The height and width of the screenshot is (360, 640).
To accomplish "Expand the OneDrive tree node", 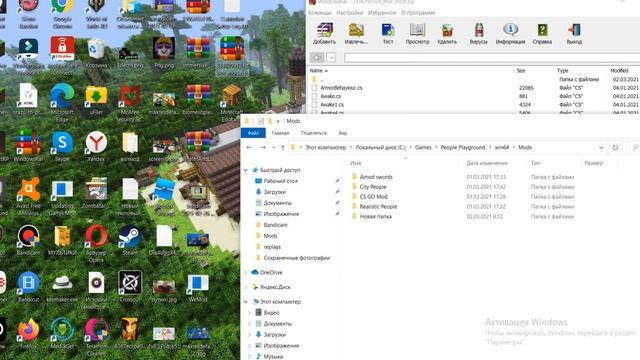I will click(x=246, y=272).
